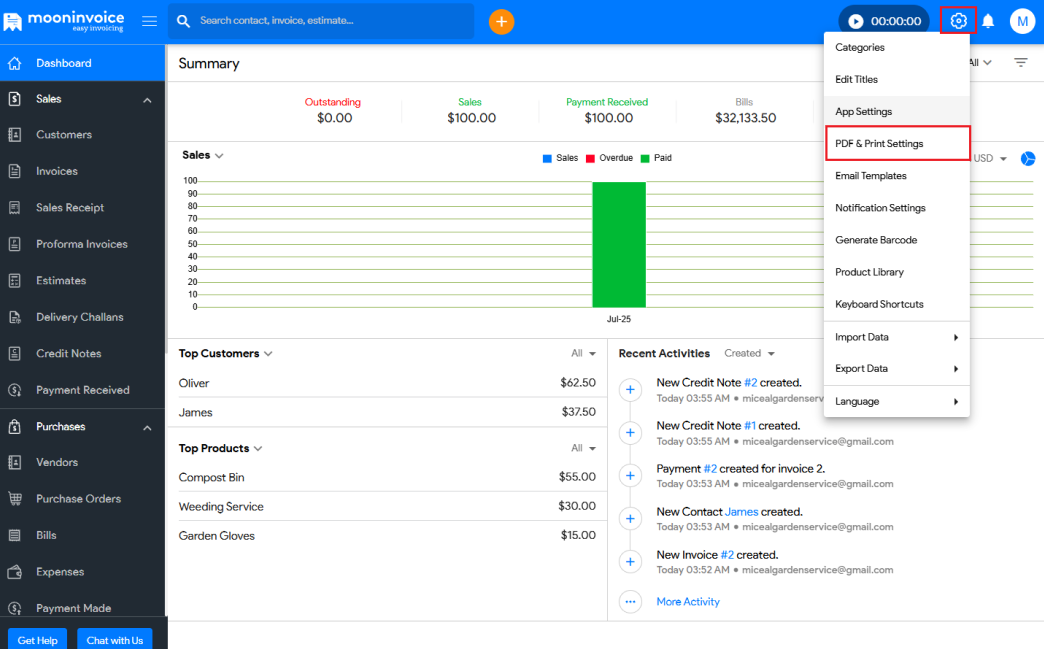This screenshot has width=1044, height=649.
Task: Open the blue chart type icon
Action: 1027,159
